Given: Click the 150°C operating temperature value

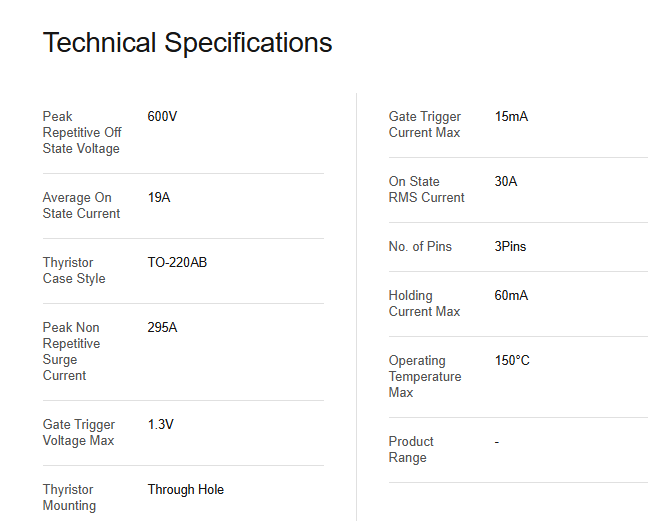Looking at the screenshot, I should tap(512, 360).
